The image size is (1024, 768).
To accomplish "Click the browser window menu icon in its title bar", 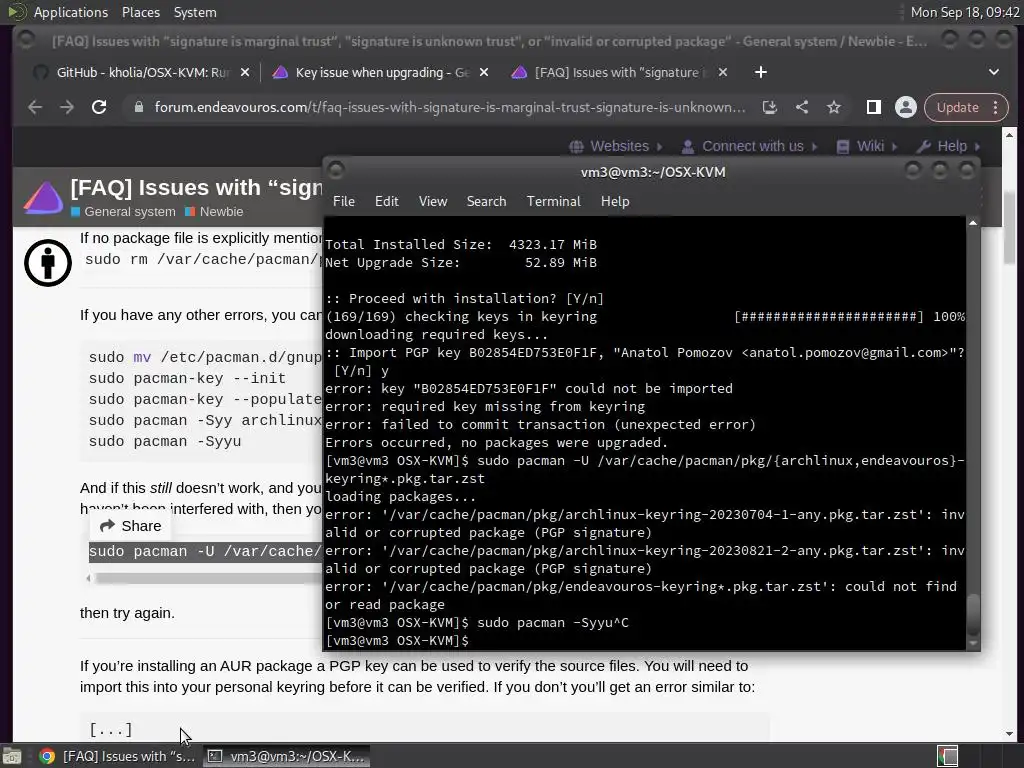I will click(x=26, y=40).
